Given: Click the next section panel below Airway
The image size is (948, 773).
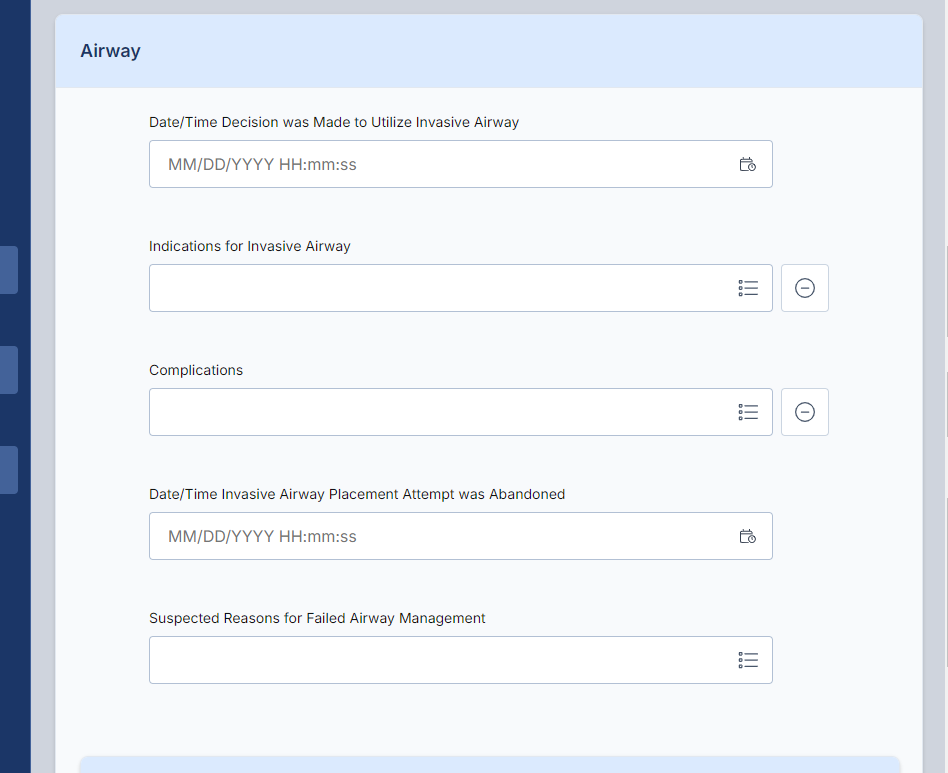Looking at the screenshot, I should pos(490,765).
